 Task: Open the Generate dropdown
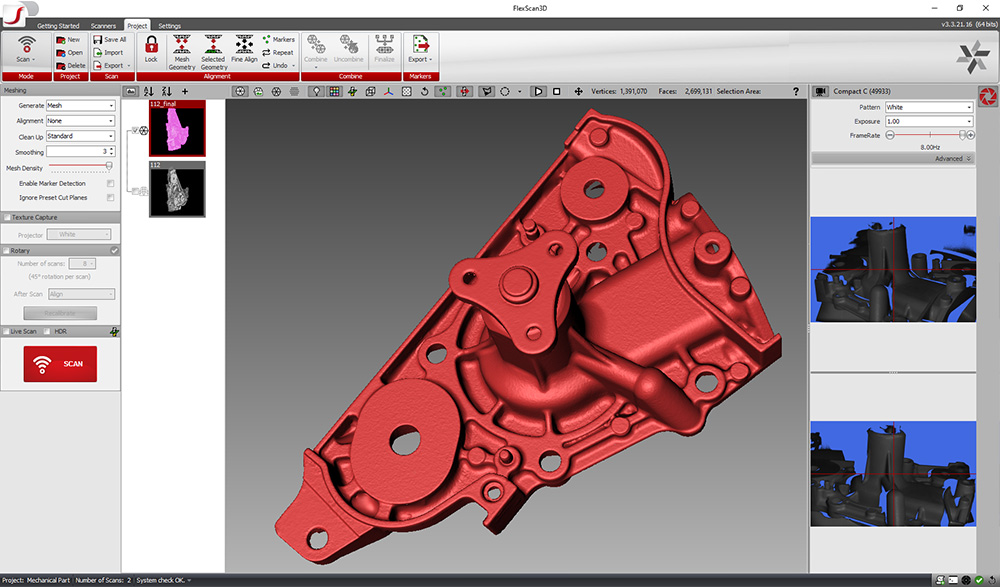pos(81,106)
